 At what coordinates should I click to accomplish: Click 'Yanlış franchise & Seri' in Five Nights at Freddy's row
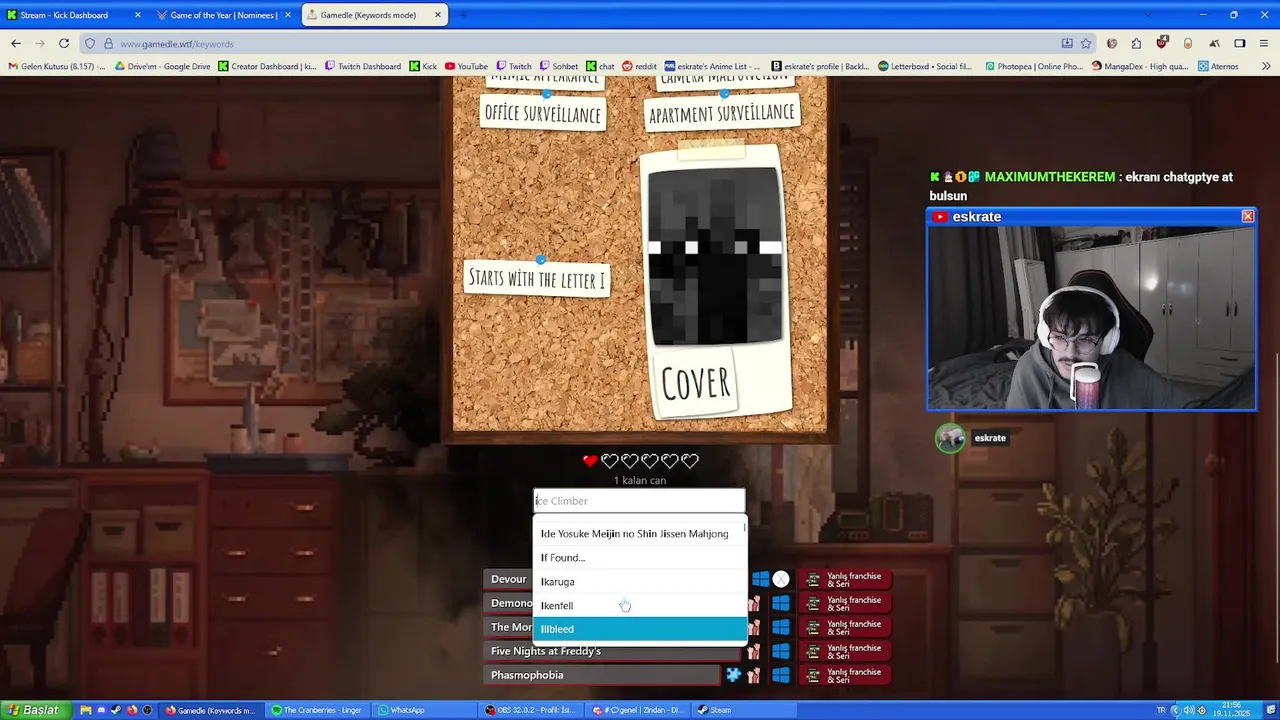pyautogui.click(x=846, y=651)
